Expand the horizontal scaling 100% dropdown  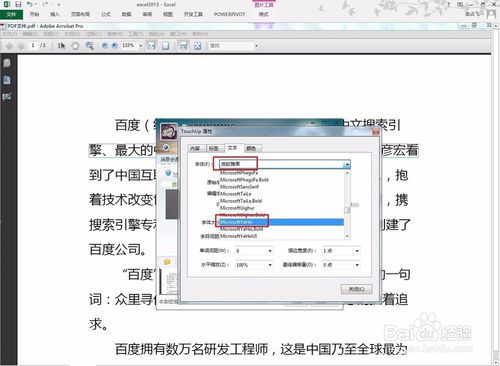point(270,265)
